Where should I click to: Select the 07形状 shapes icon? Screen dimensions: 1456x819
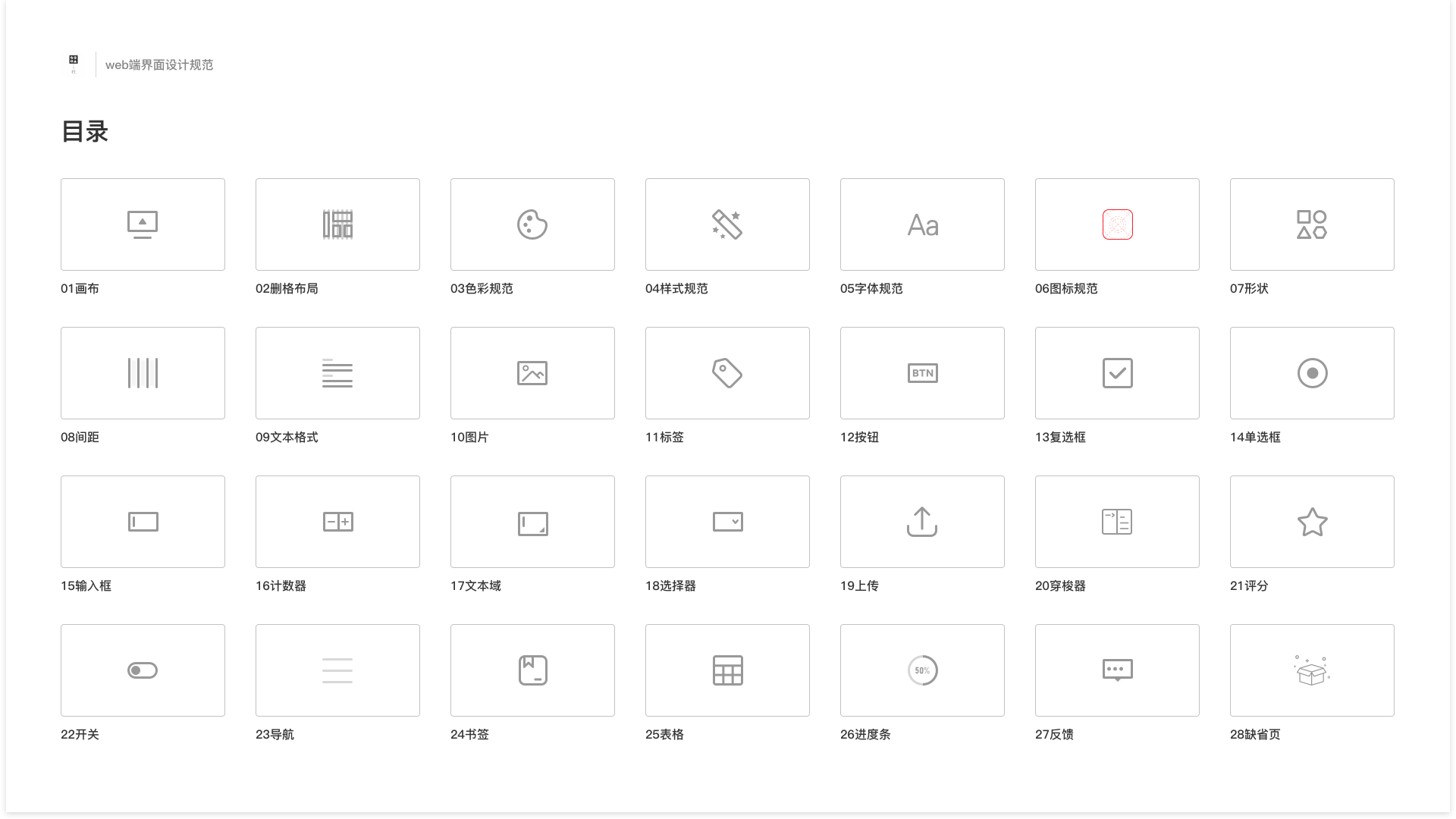1312,224
